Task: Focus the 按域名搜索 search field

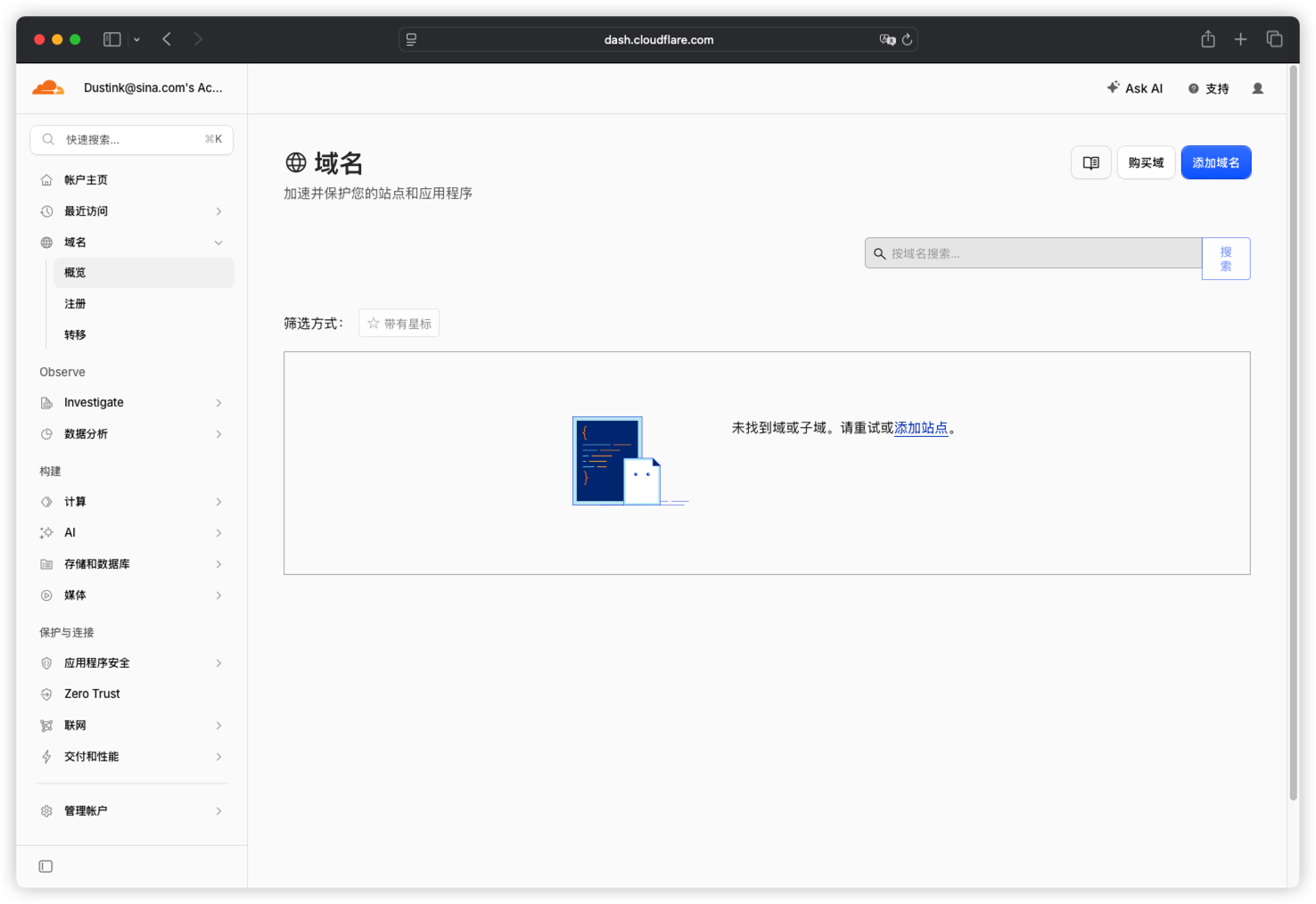Action: point(1033,253)
